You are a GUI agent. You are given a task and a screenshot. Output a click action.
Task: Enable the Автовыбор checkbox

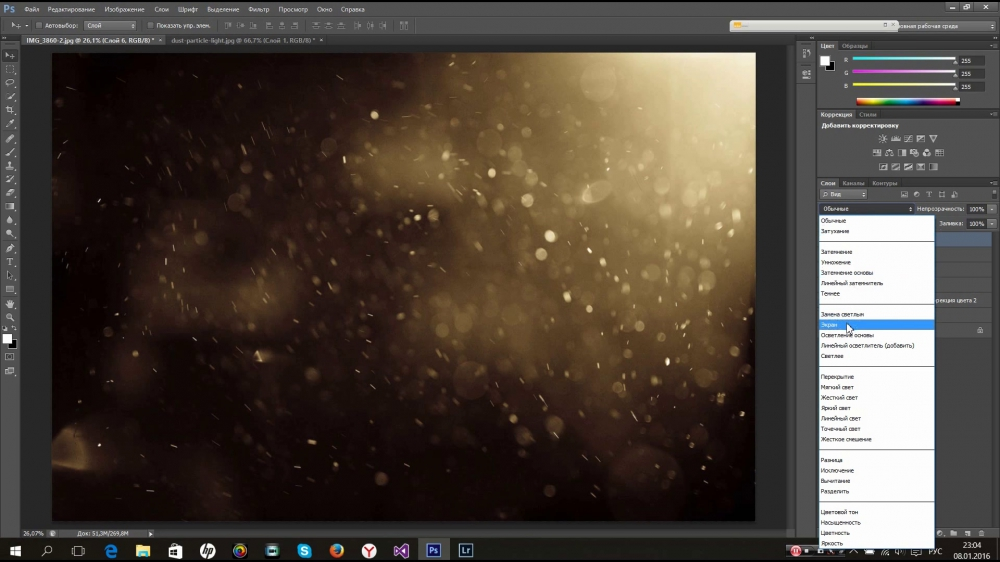tap(39, 25)
